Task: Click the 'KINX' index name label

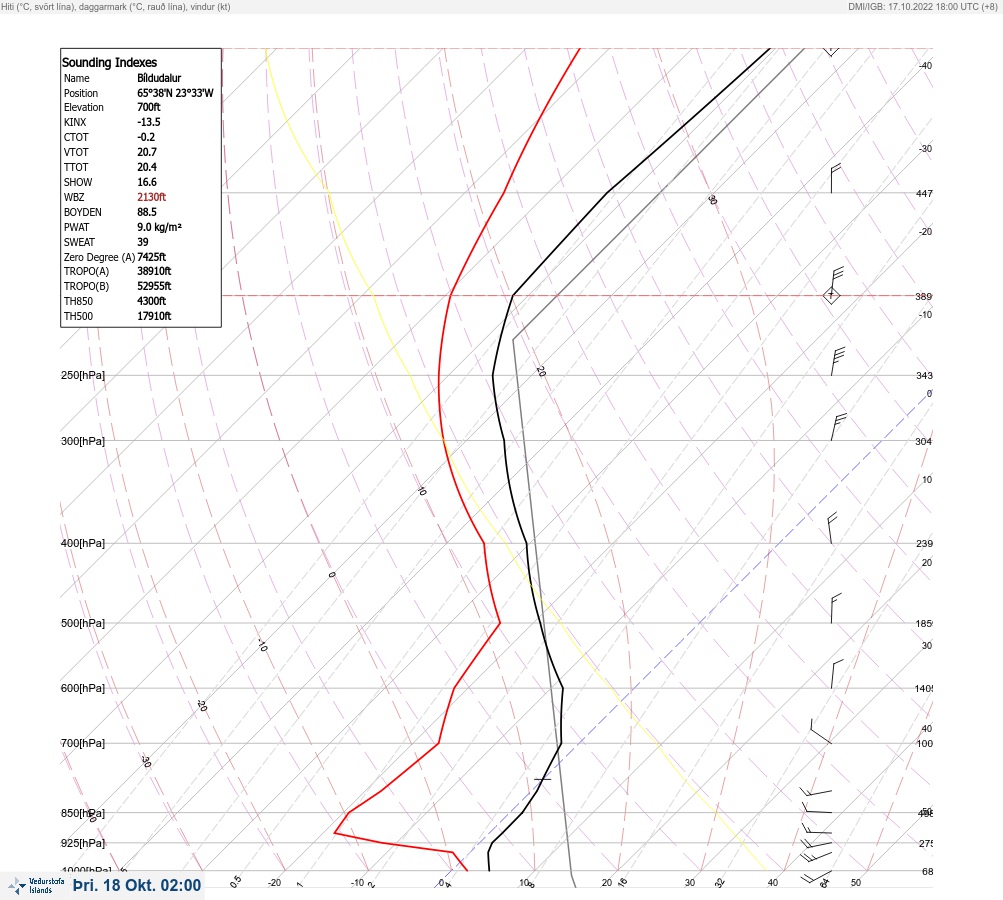Action: pos(75,122)
